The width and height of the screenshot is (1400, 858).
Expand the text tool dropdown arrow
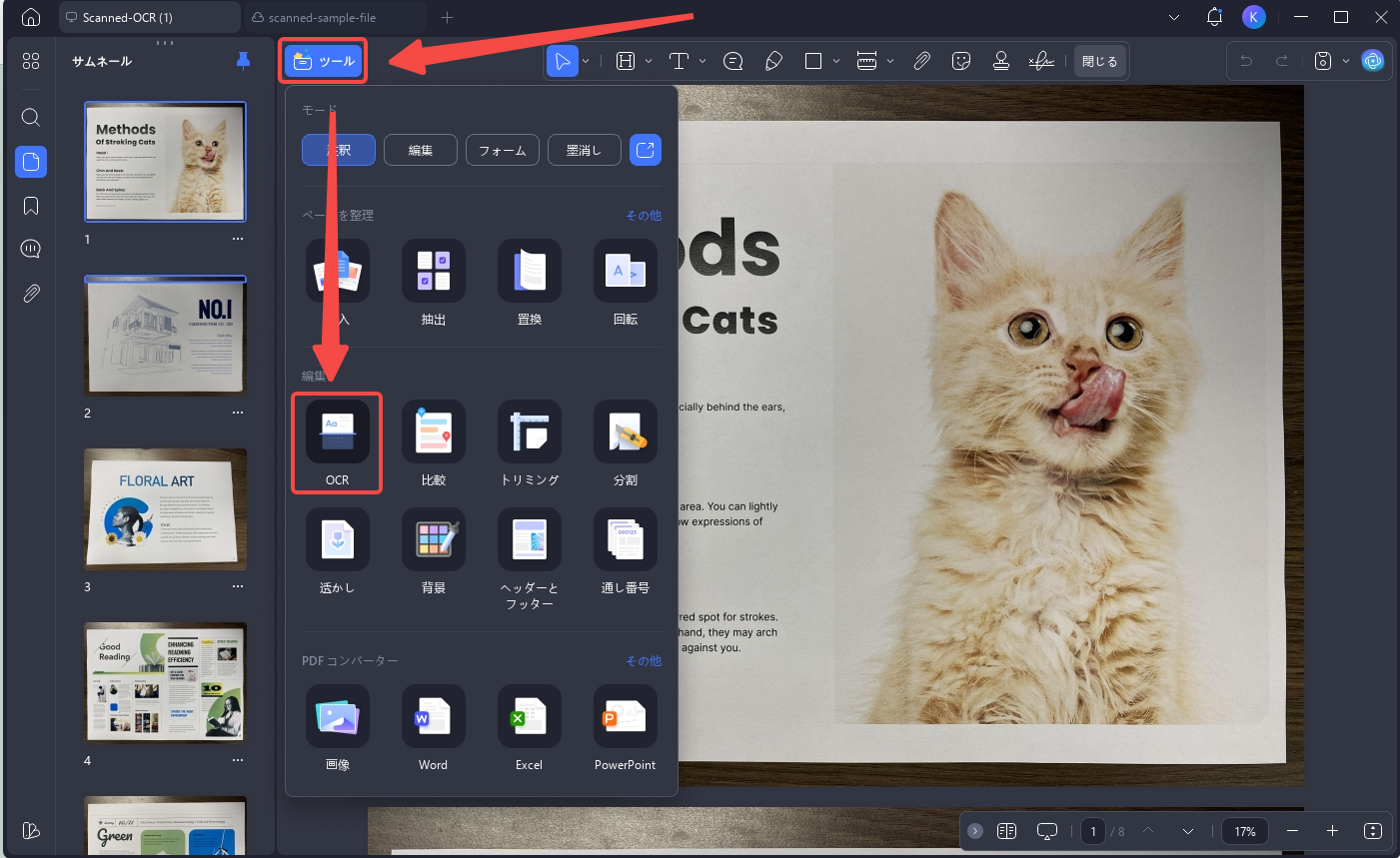coord(702,61)
